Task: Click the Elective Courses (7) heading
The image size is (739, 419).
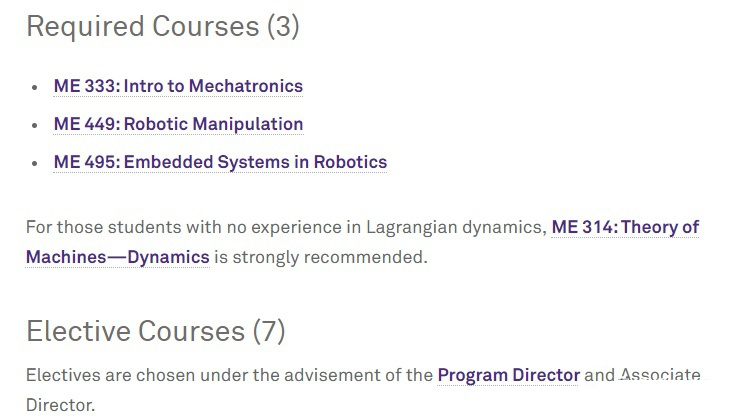Action: point(156,331)
